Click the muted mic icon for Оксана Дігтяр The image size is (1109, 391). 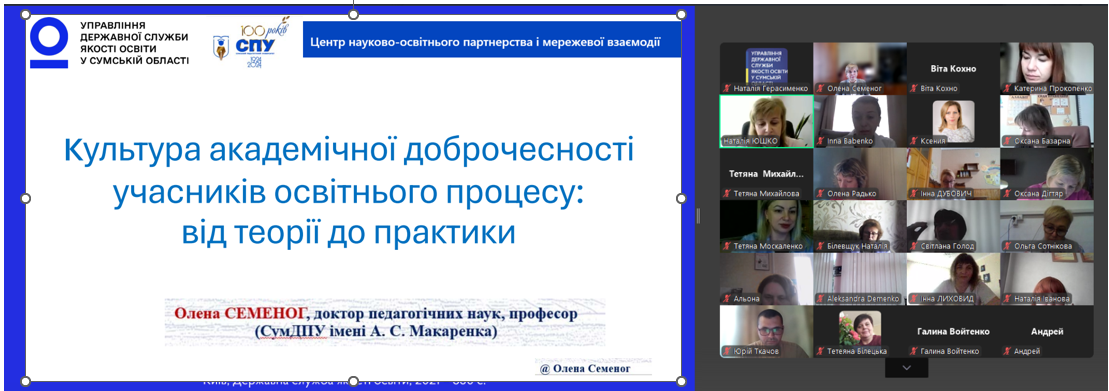[1006, 194]
